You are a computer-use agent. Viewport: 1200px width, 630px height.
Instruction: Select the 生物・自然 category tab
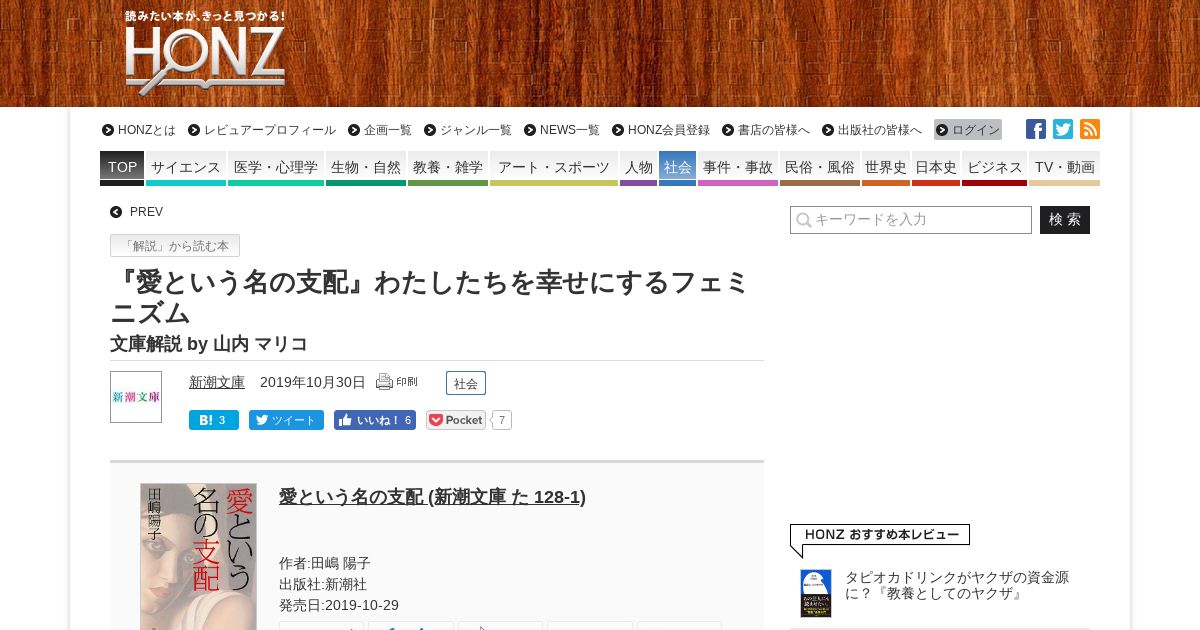click(366, 168)
